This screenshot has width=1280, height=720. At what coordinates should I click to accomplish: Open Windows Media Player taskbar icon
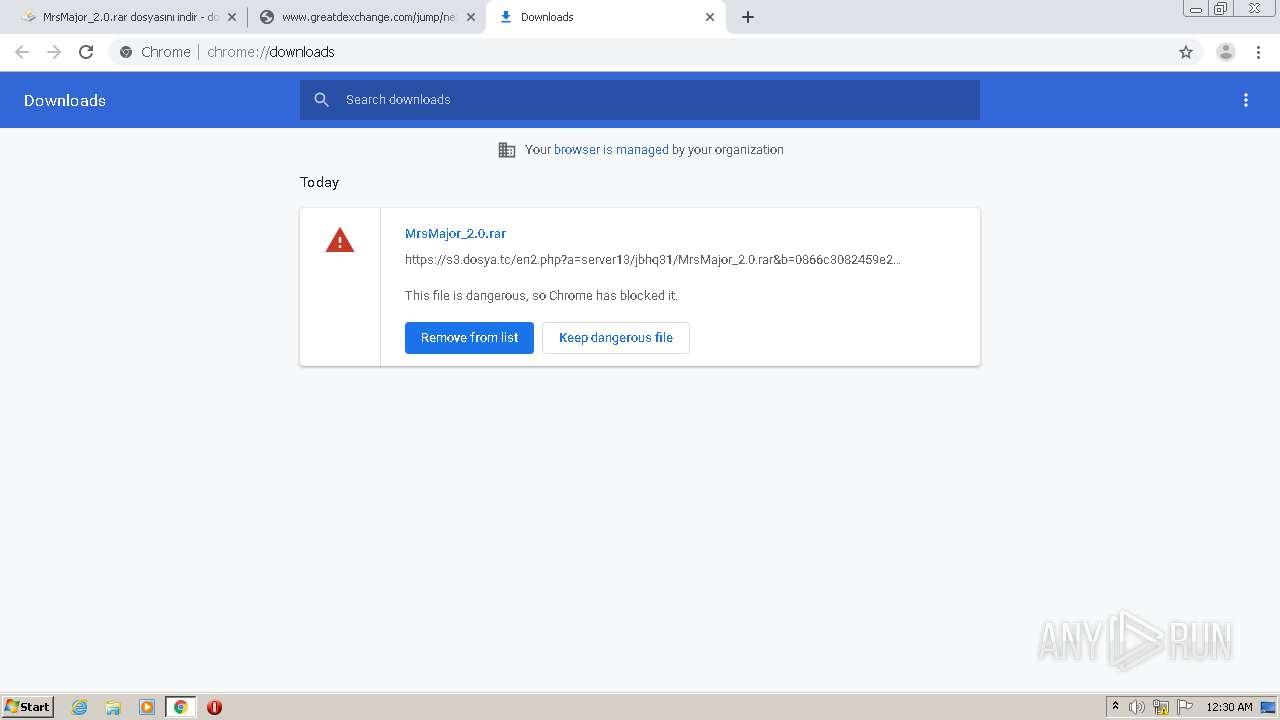pos(147,707)
